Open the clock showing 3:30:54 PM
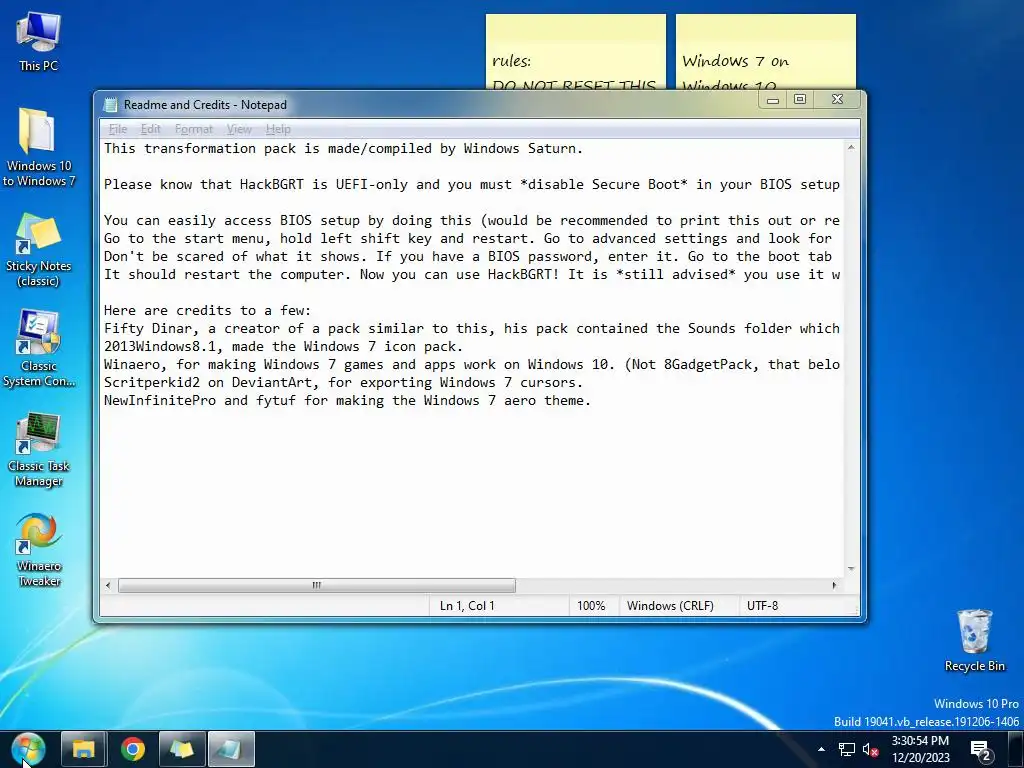The width and height of the screenshot is (1024, 768). click(920, 749)
